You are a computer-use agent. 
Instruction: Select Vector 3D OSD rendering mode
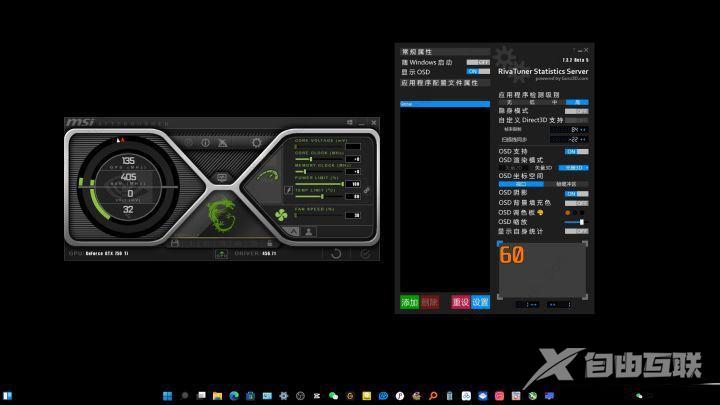pos(543,168)
